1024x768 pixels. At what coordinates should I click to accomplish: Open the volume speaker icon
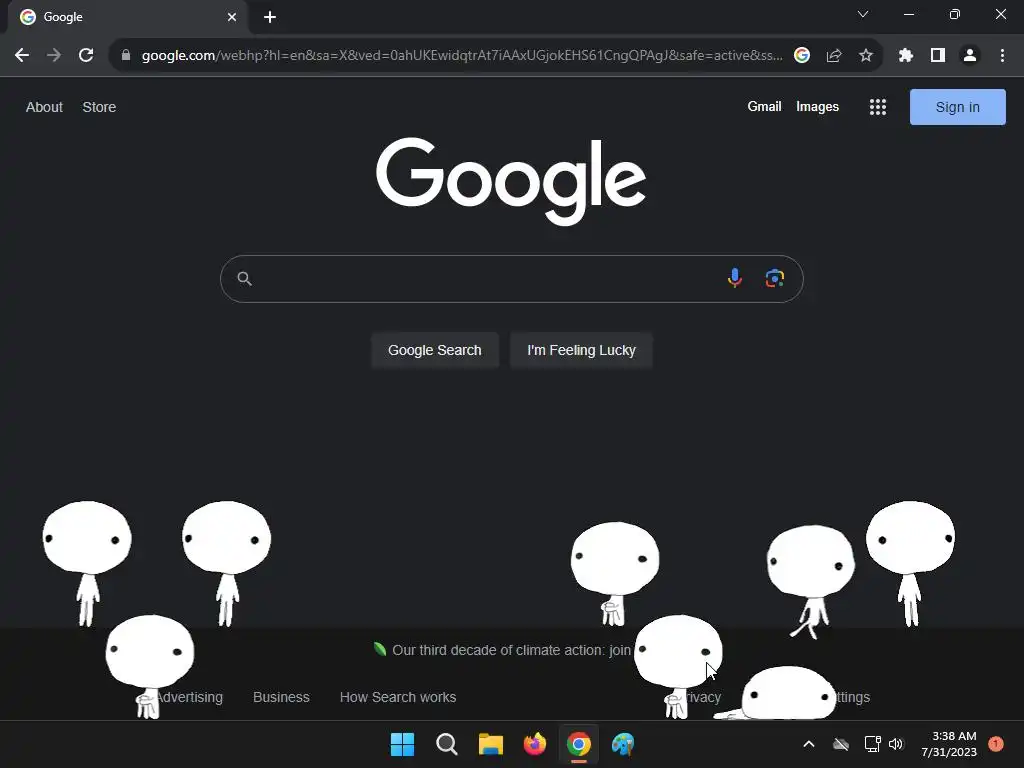[896, 744]
